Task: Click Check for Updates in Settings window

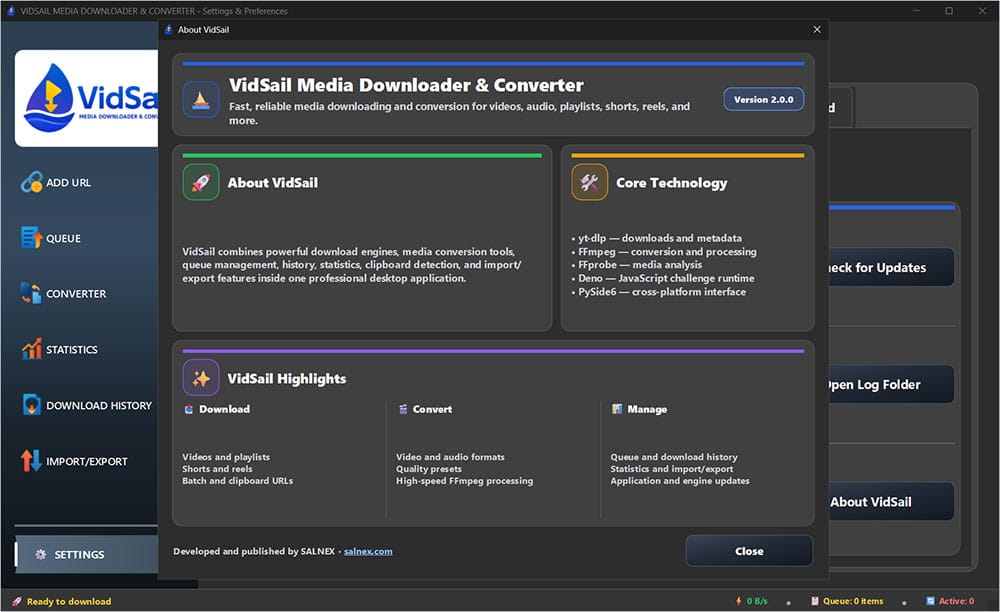Action: pos(892,268)
